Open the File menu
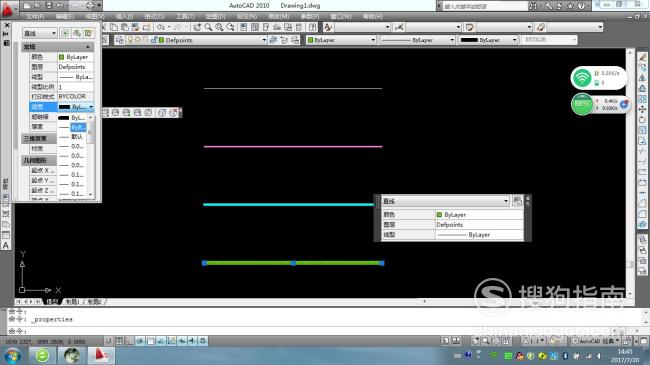 point(35,16)
